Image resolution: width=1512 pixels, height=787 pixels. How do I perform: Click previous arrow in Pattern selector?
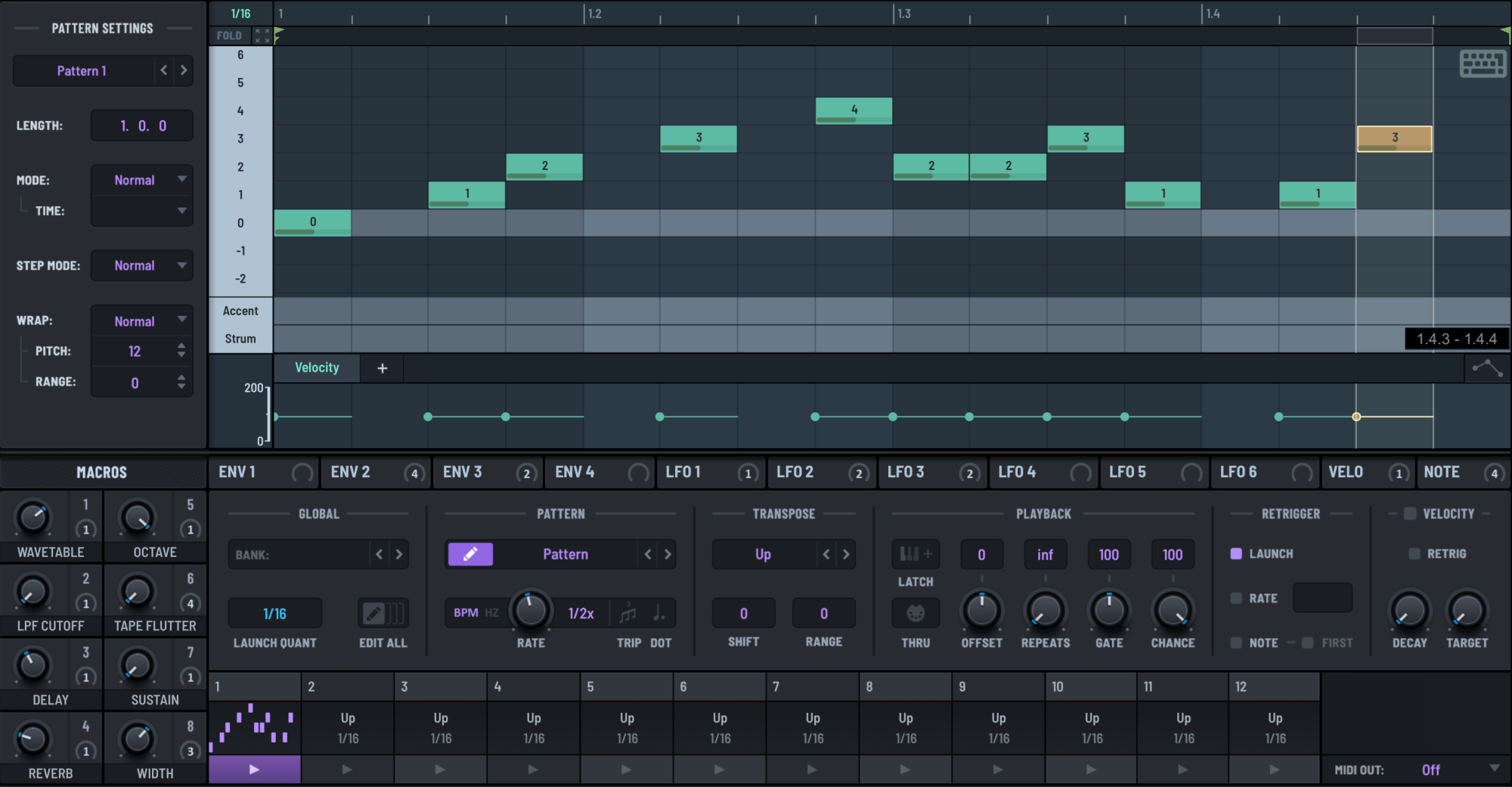point(648,554)
